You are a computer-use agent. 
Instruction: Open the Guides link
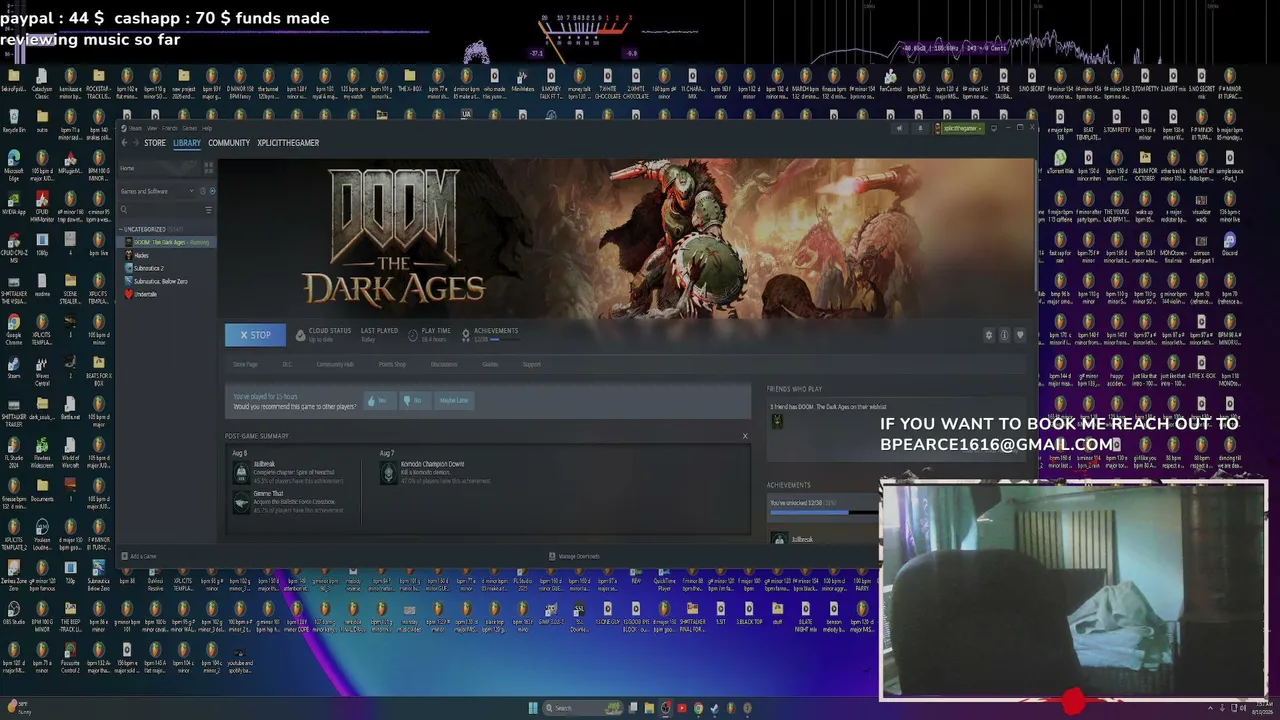(x=490, y=364)
